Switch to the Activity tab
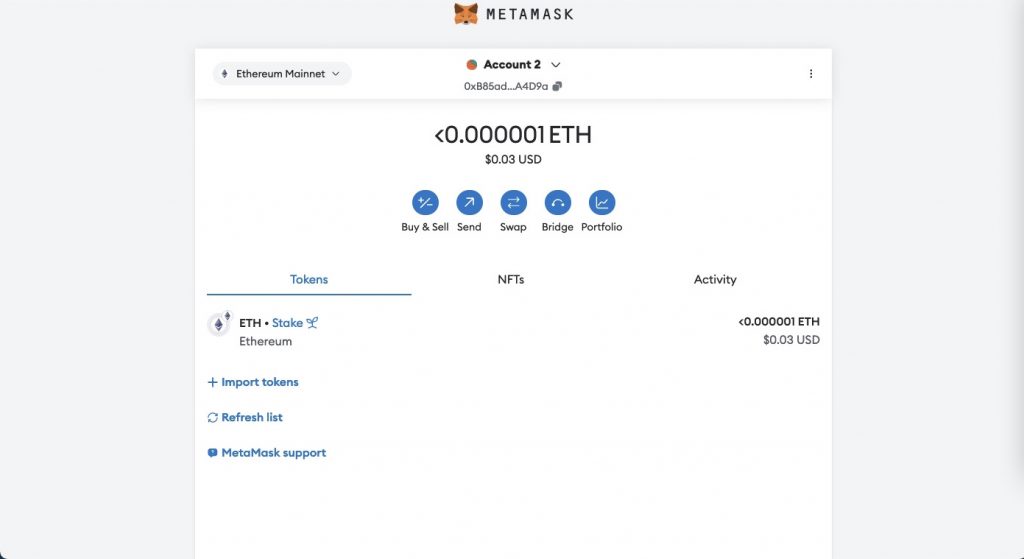The image size is (1024, 559). 715,280
